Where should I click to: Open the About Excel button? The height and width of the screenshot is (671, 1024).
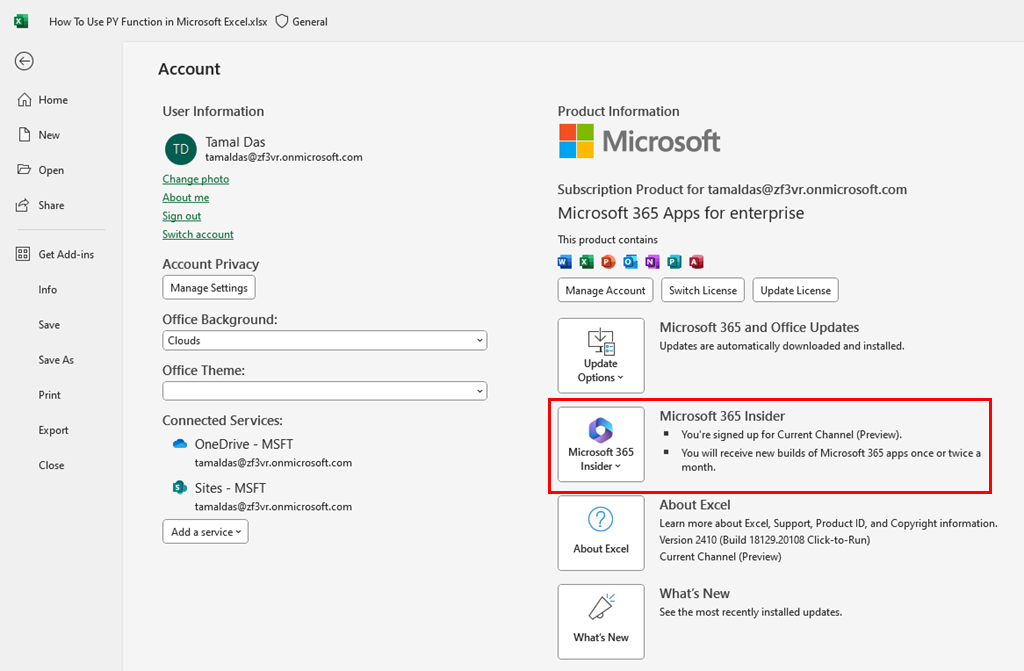601,533
